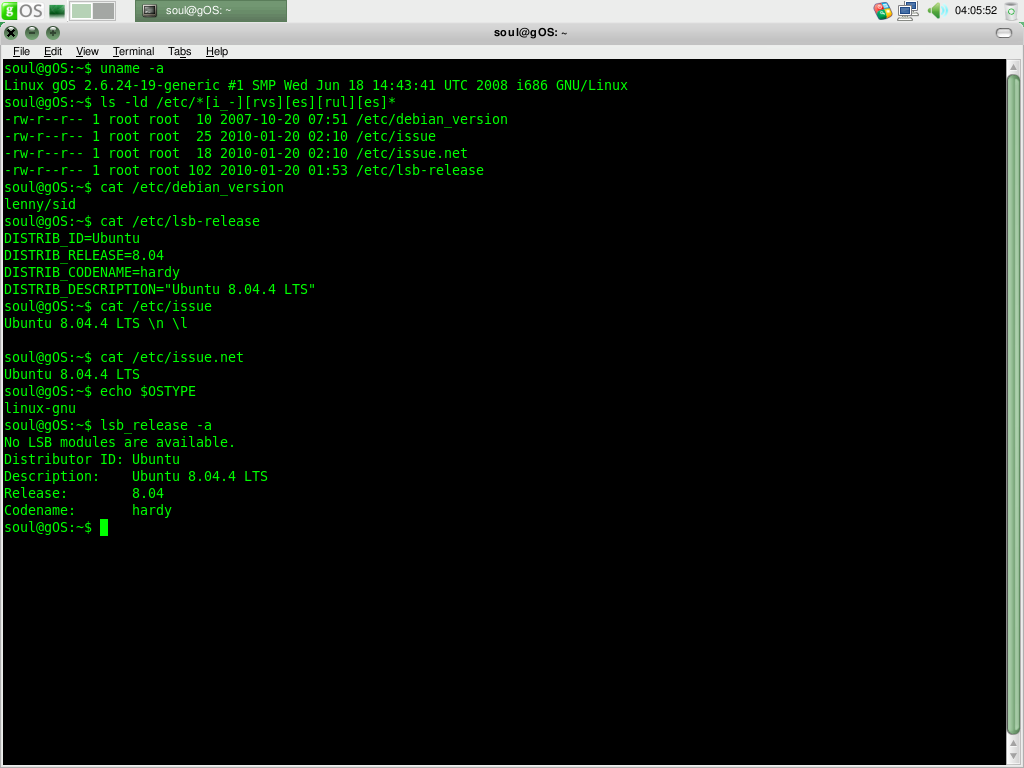Click the green cursor at the last prompt
The height and width of the screenshot is (768, 1024).
pos(104,528)
